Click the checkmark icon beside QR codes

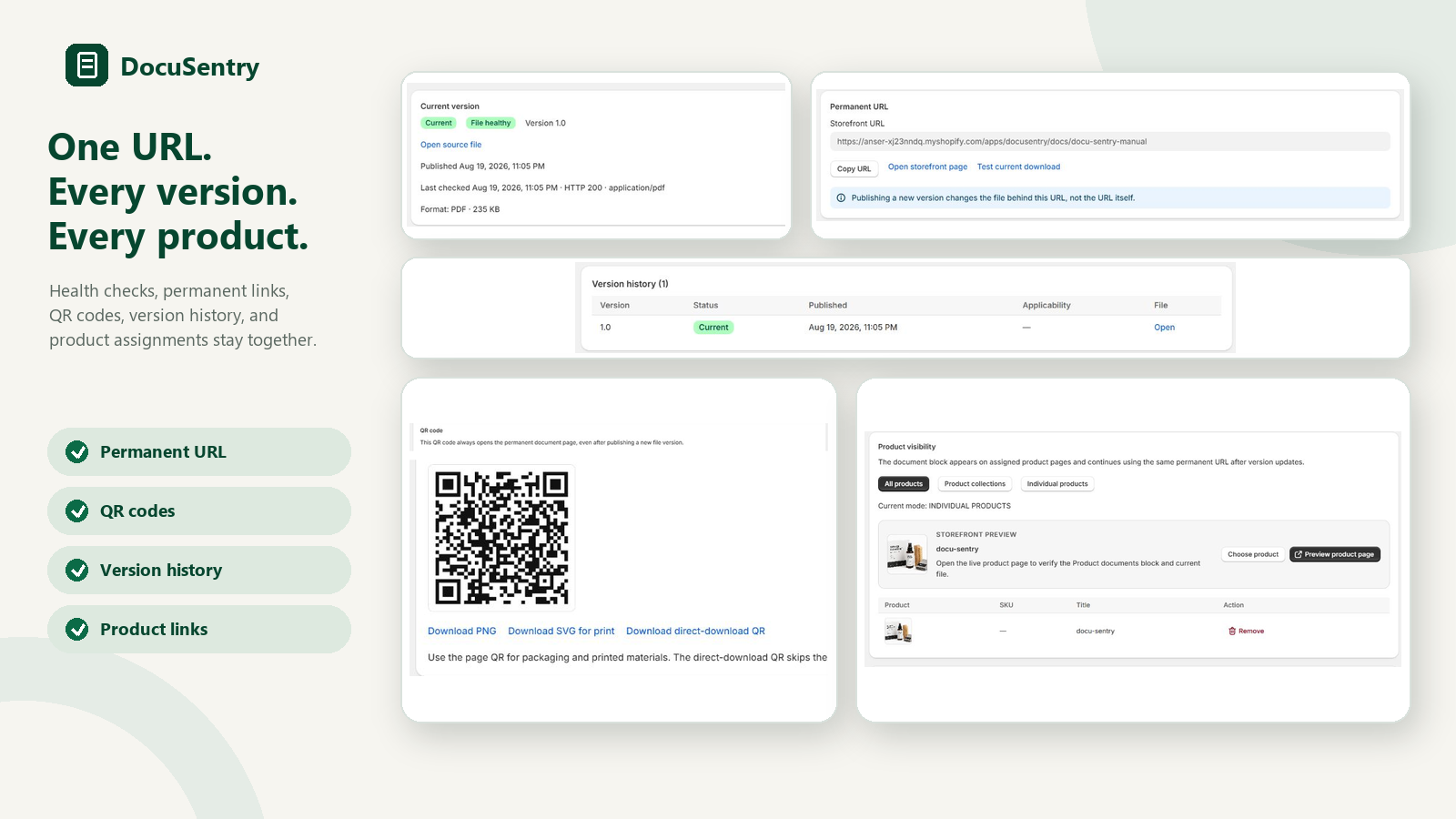(77, 511)
